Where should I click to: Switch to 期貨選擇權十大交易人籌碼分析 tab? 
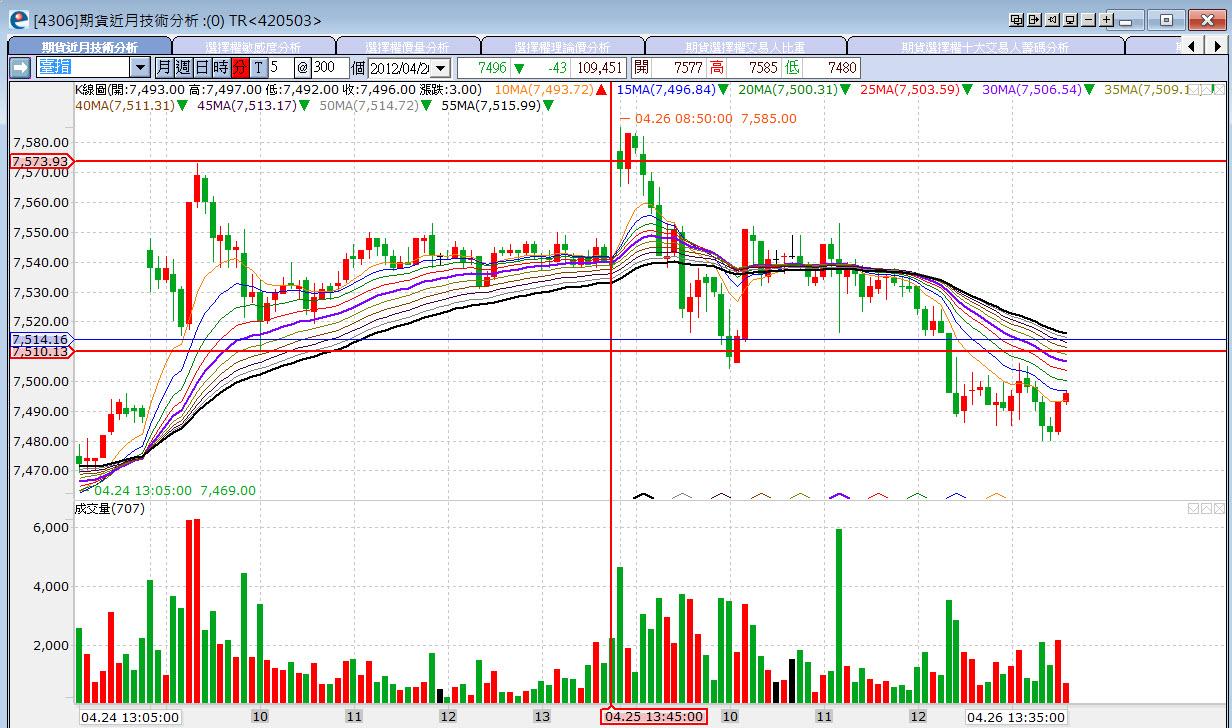pyautogui.click(x=985, y=46)
